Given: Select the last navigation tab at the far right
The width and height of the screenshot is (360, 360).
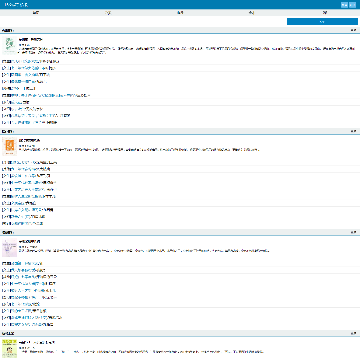Looking at the screenshot, I should (324, 13).
